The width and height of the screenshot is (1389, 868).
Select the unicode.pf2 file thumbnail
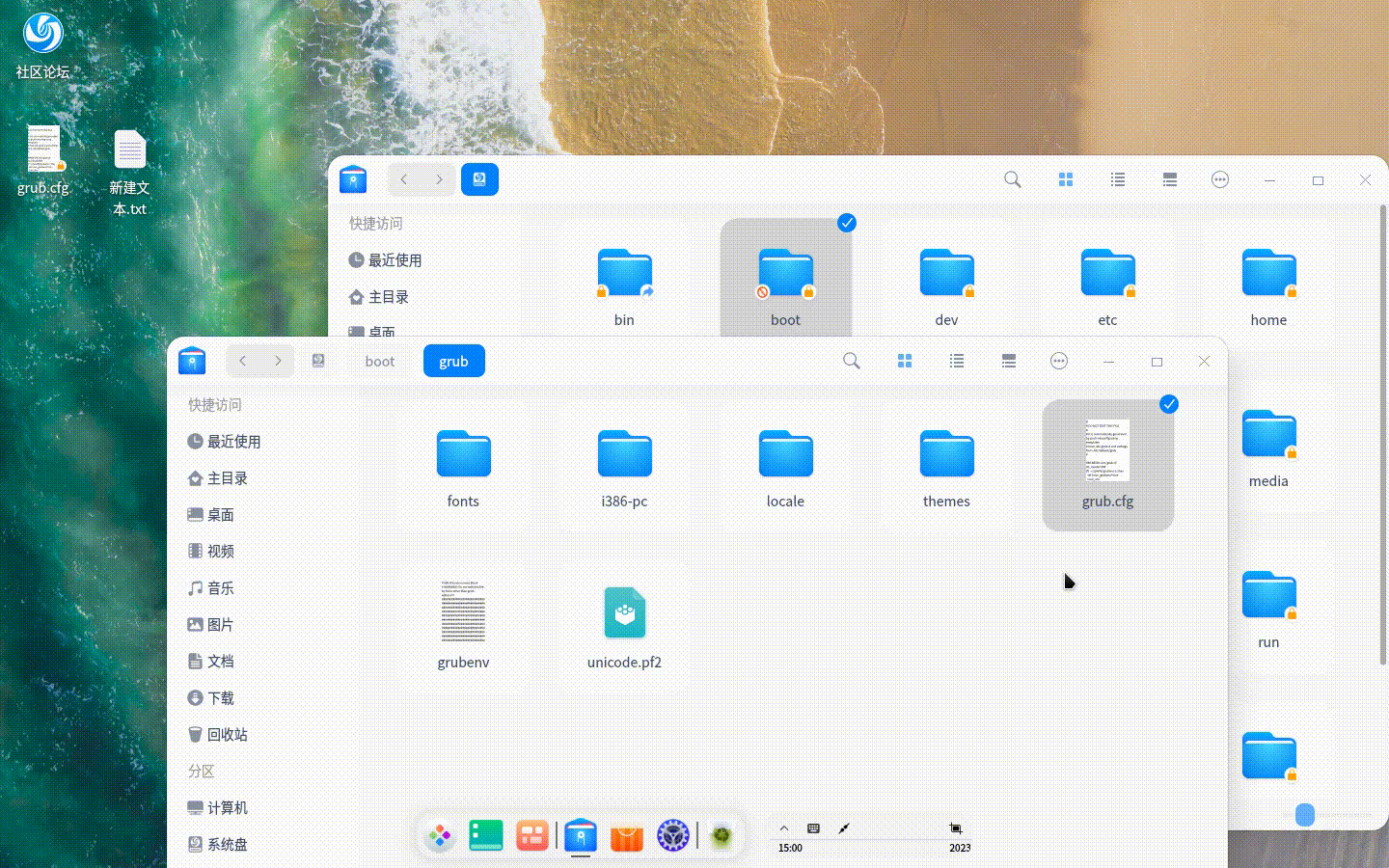pos(624,612)
